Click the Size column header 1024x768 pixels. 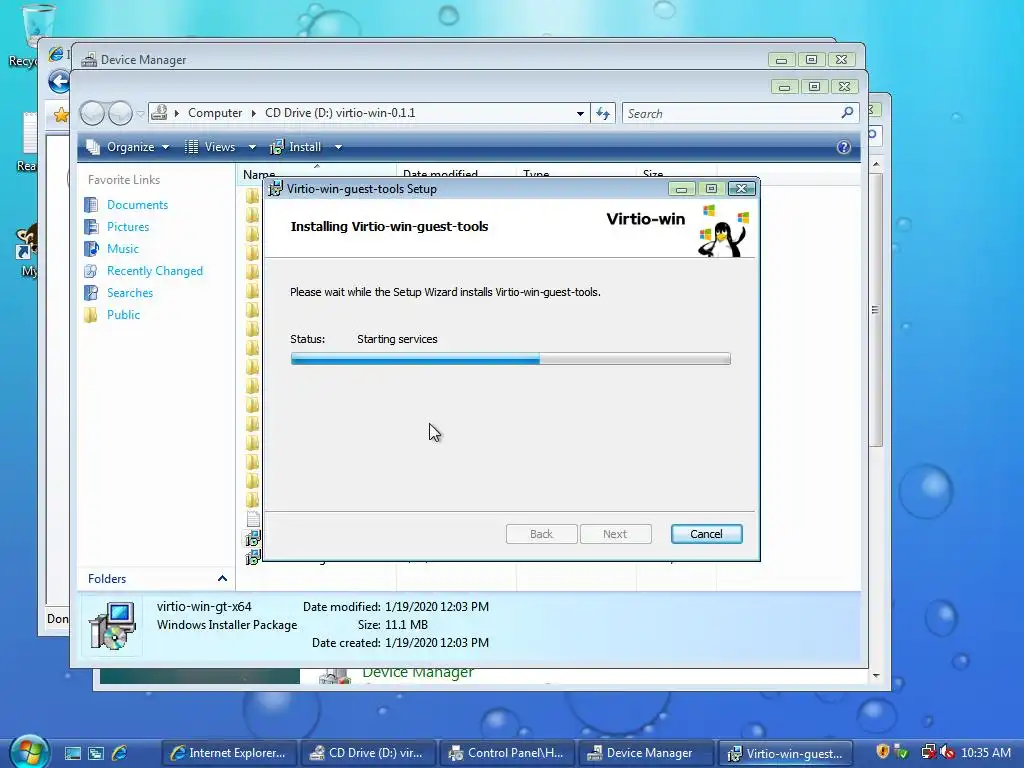click(x=653, y=174)
